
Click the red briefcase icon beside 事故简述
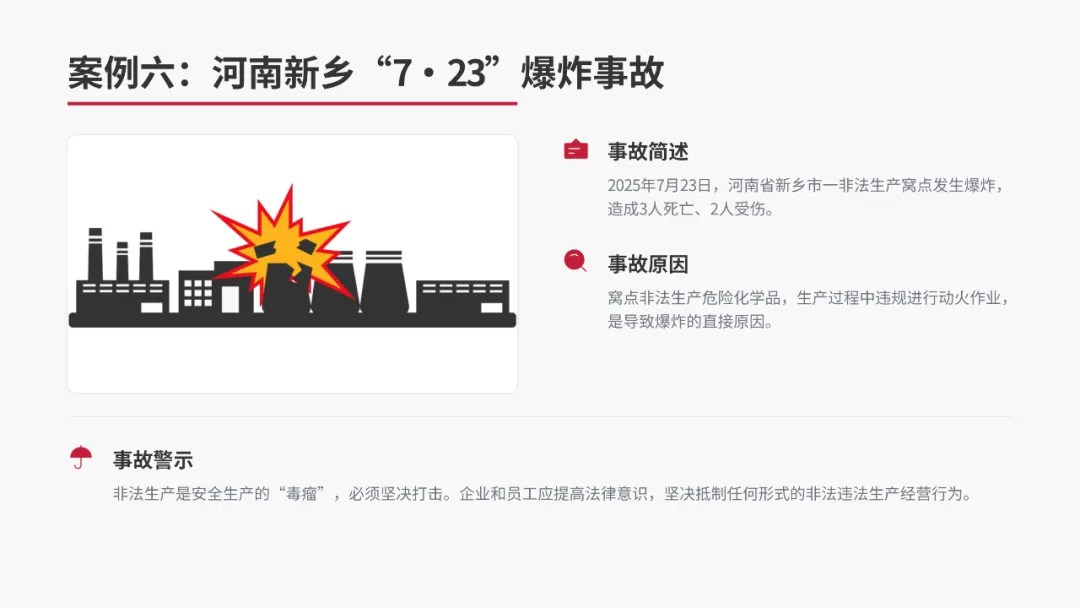(576, 149)
